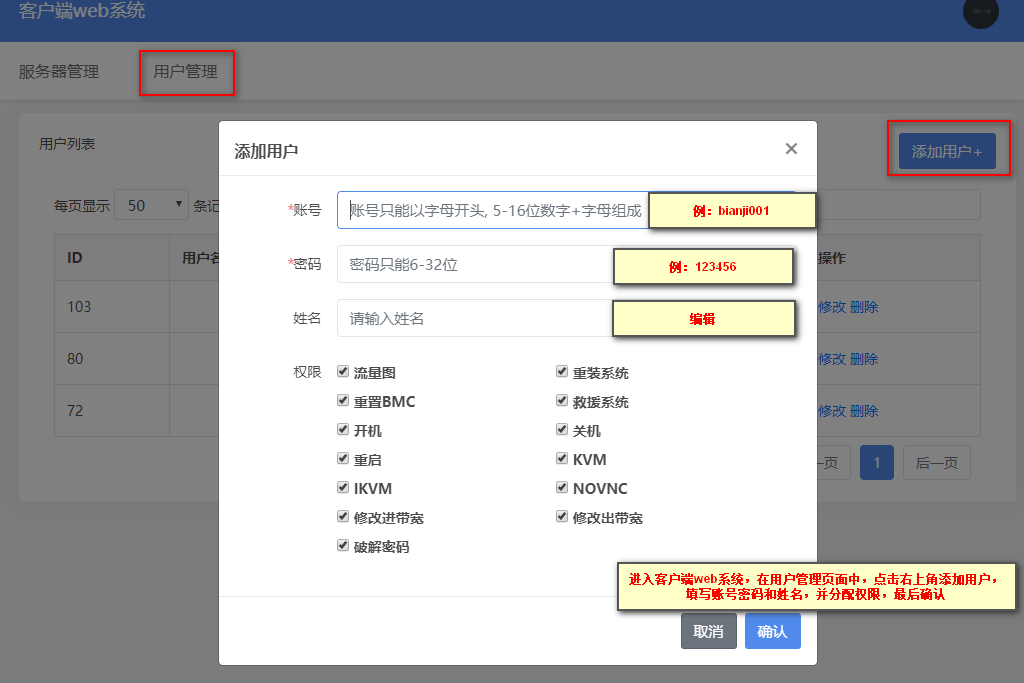Open the user avatar at top right
This screenshot has height=683, width=1024.
[x=980, y=12]
